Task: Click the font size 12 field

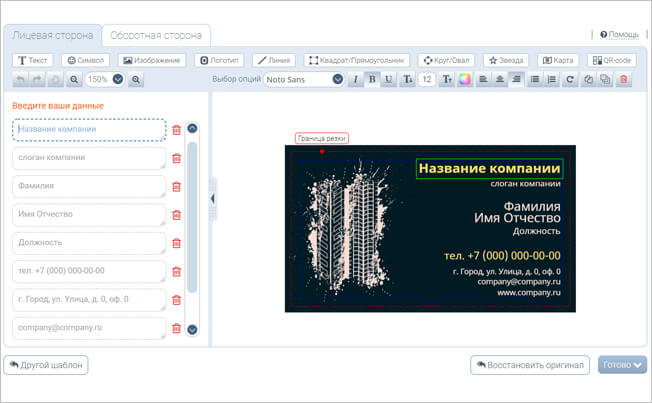Action: 427,79
